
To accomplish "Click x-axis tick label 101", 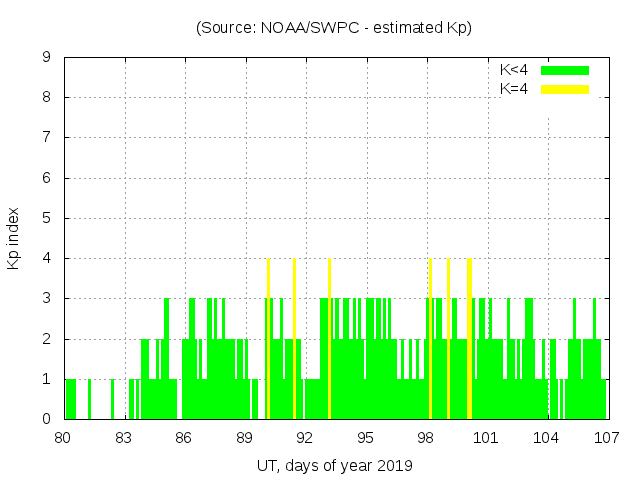I will [x=486, y=437].
